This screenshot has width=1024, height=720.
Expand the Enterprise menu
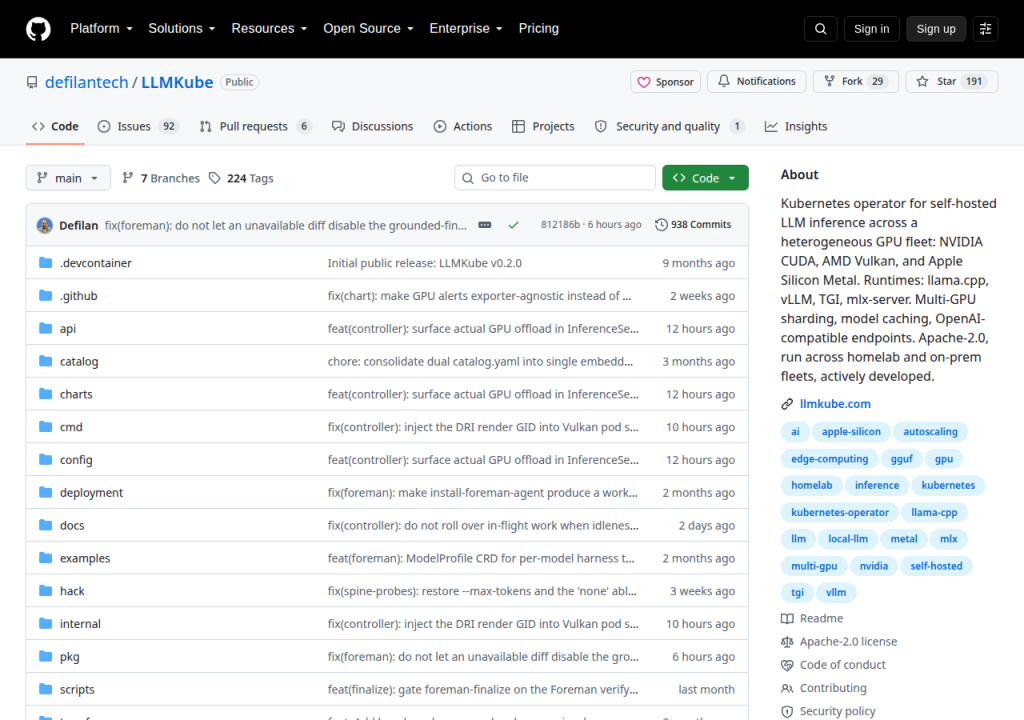[466, 29]
